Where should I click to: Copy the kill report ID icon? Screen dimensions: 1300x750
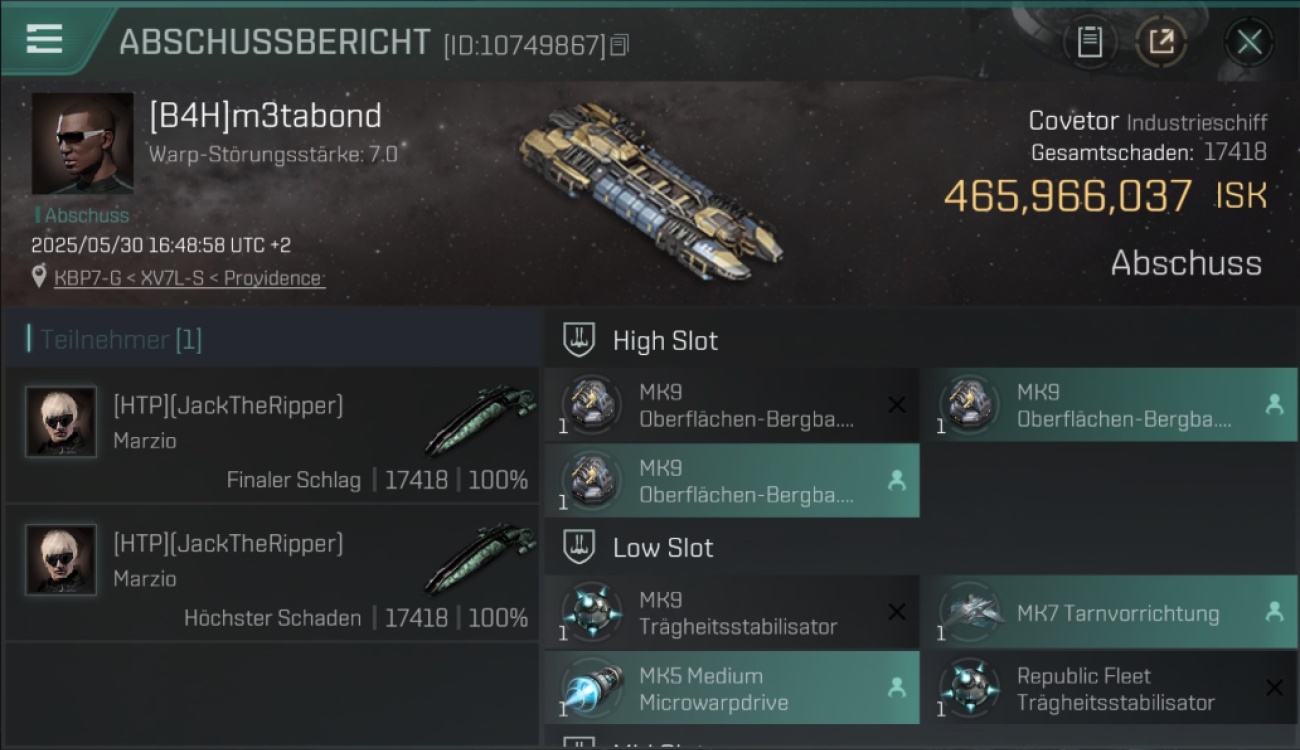click(619, 45)
